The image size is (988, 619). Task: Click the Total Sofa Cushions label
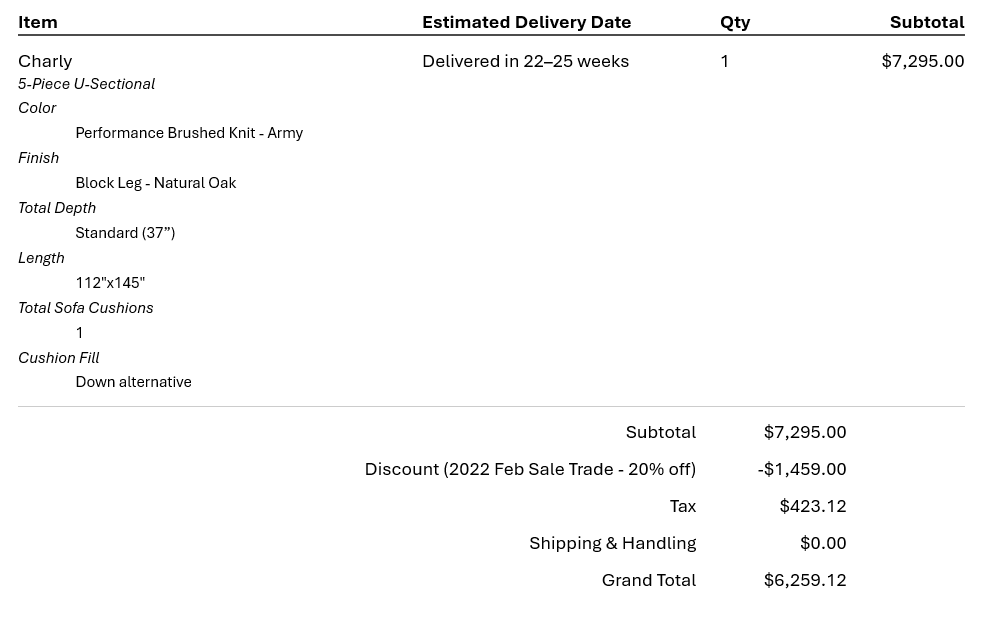pyautogui.click(x=86, y=308)
